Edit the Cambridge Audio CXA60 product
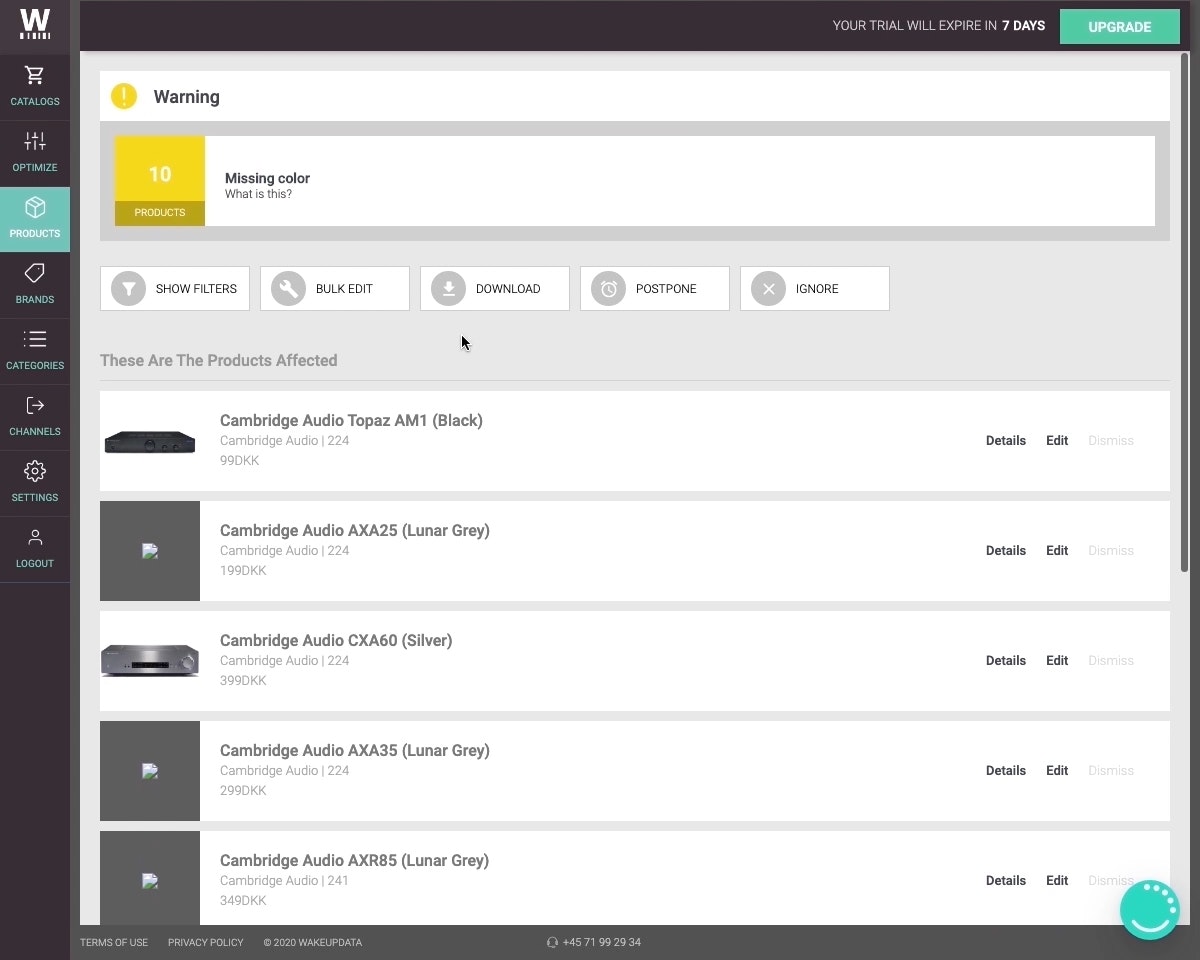 pos(1057,660)
